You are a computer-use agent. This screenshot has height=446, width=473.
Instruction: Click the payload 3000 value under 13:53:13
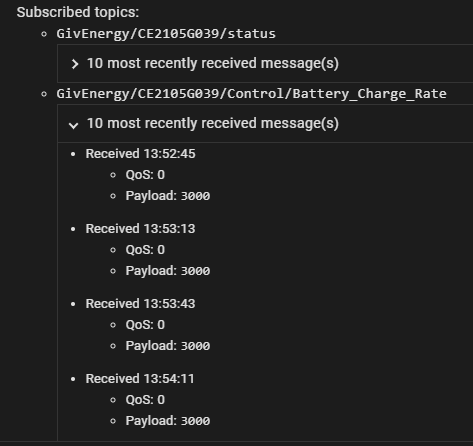(195, 271)
